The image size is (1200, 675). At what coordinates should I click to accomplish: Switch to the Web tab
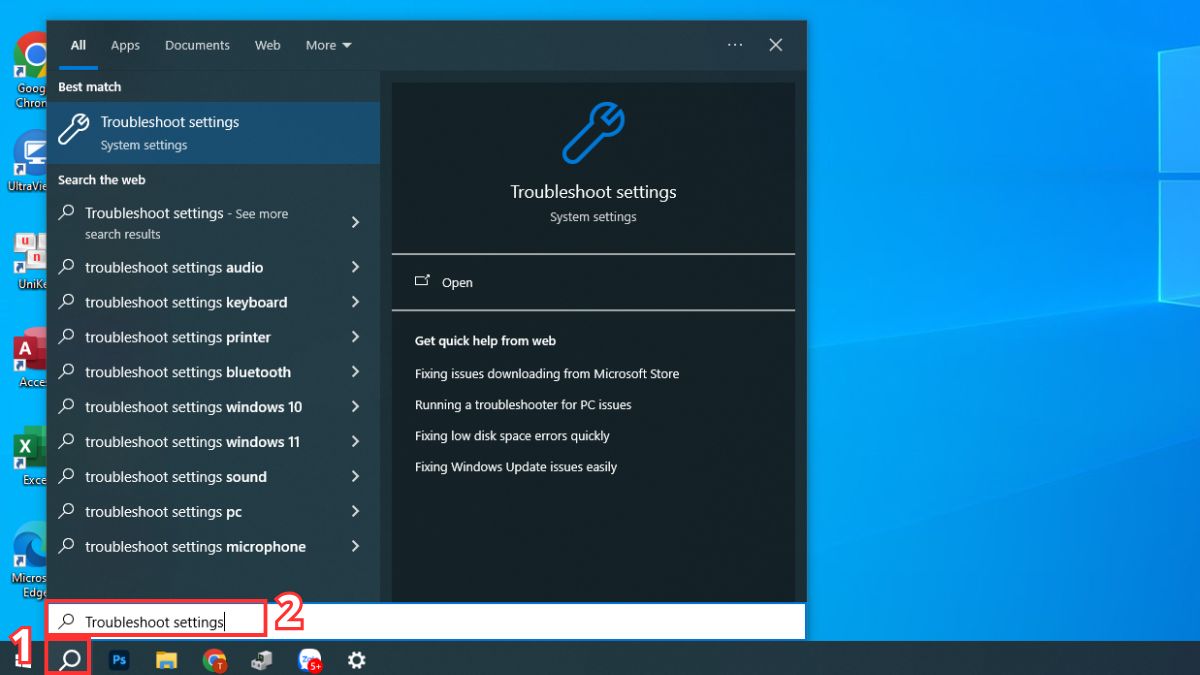click(x=268, y=45)
